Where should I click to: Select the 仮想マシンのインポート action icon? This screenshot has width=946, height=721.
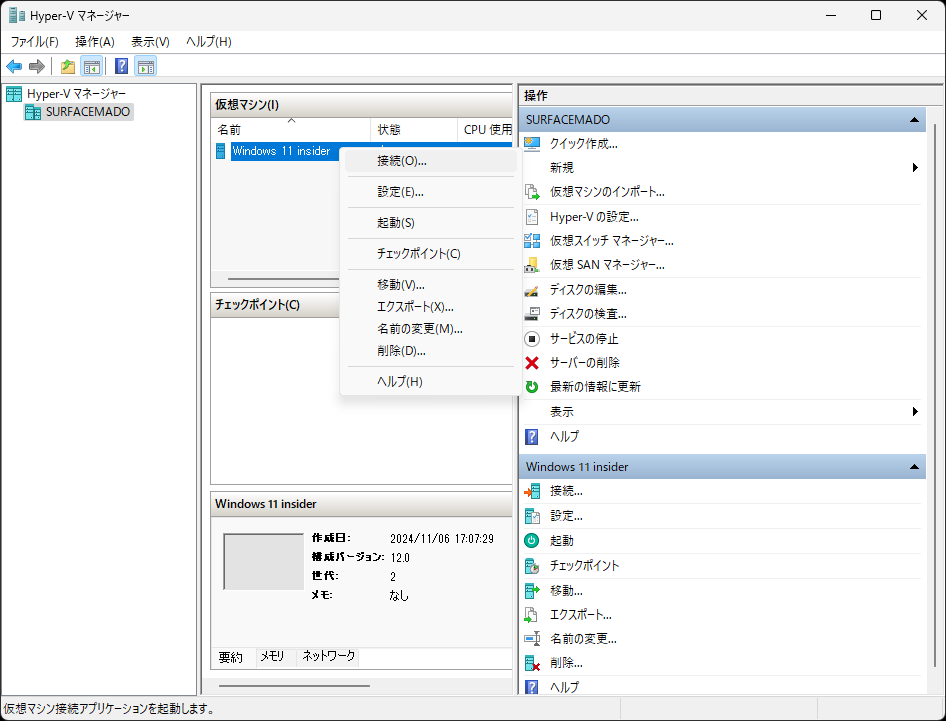(x=531, y=191)
